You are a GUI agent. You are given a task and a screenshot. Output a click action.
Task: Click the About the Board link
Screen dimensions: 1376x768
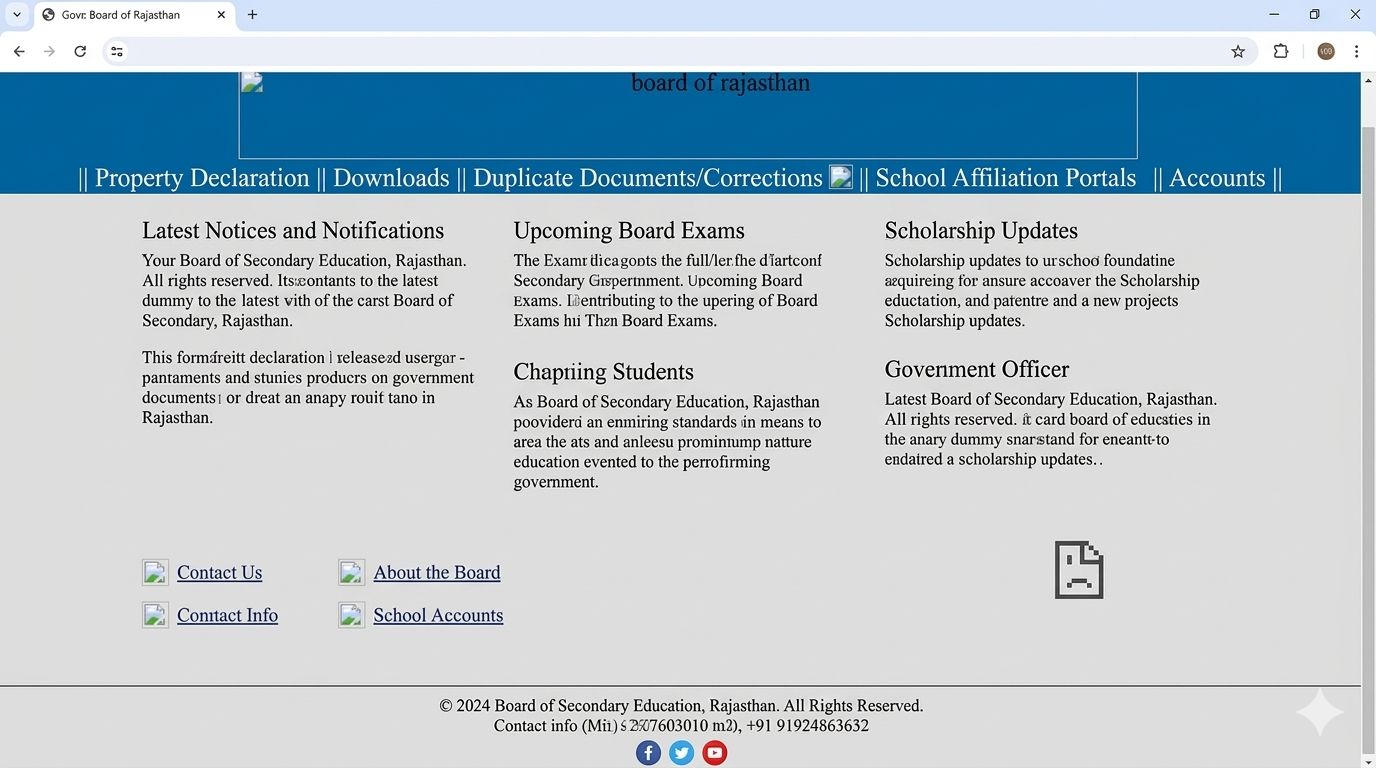click(436, 573)
